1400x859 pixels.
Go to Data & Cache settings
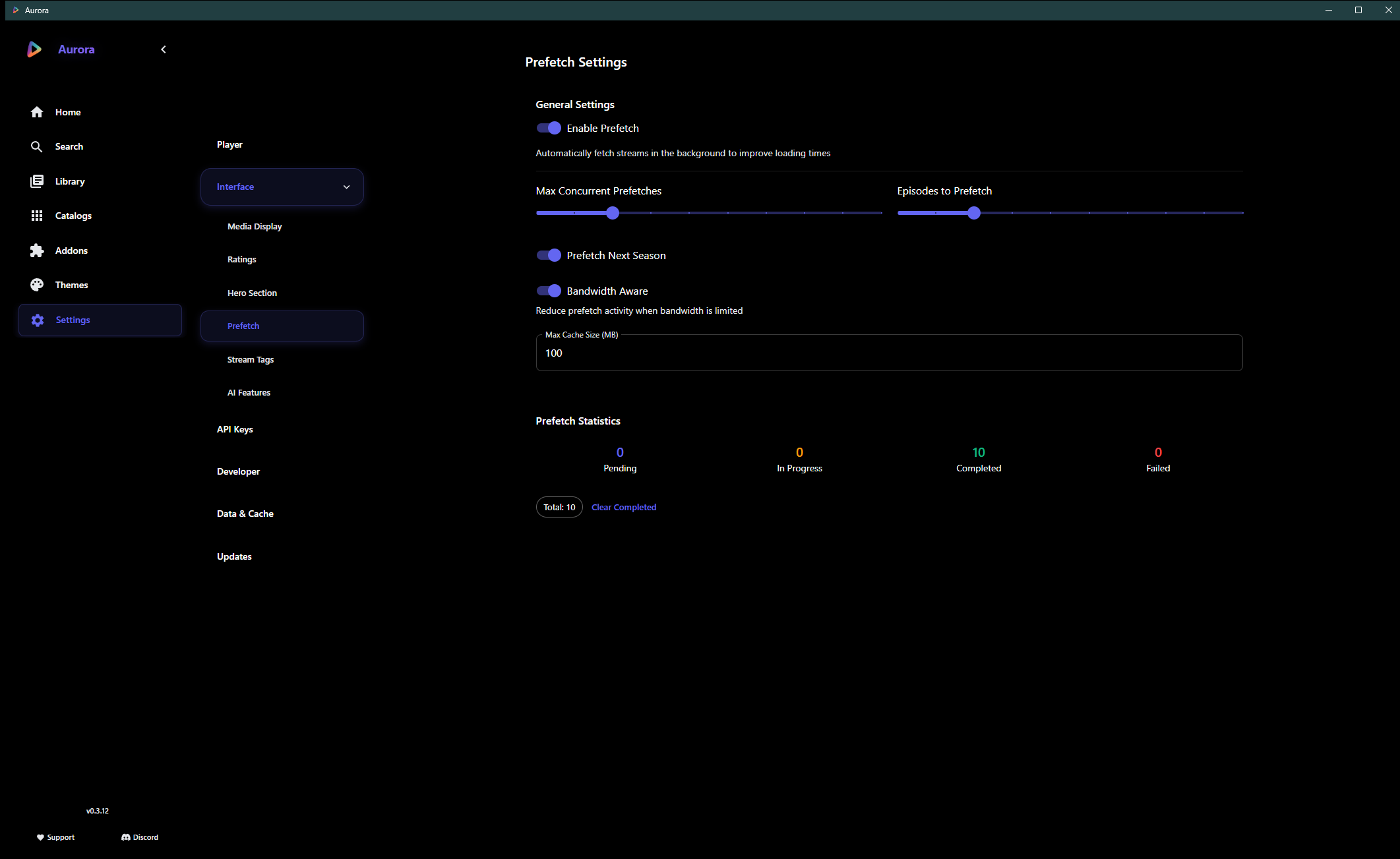pos(245,514)
